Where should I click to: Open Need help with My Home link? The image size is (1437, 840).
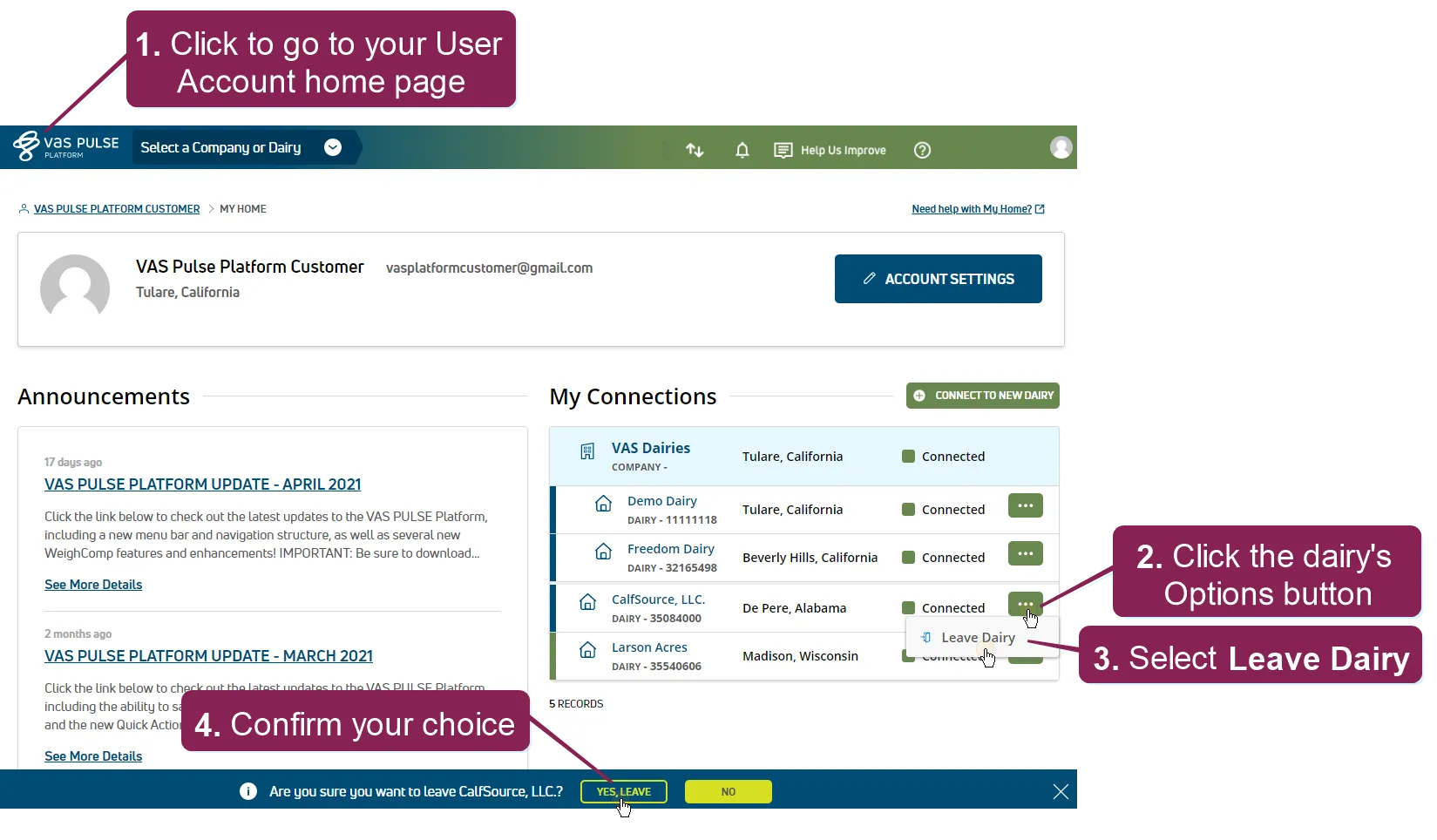[x=978, y=209]
